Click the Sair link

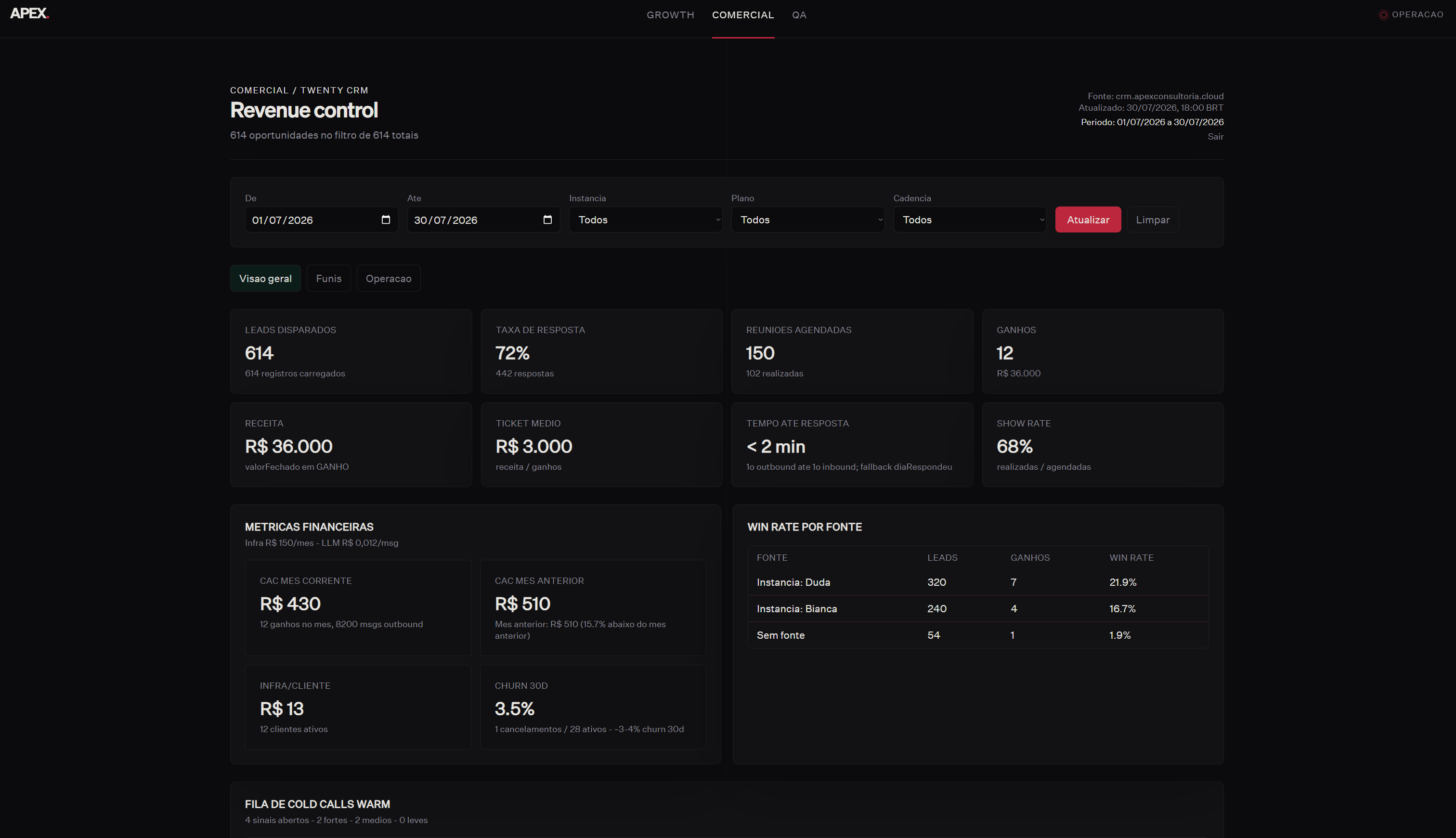1215,137
